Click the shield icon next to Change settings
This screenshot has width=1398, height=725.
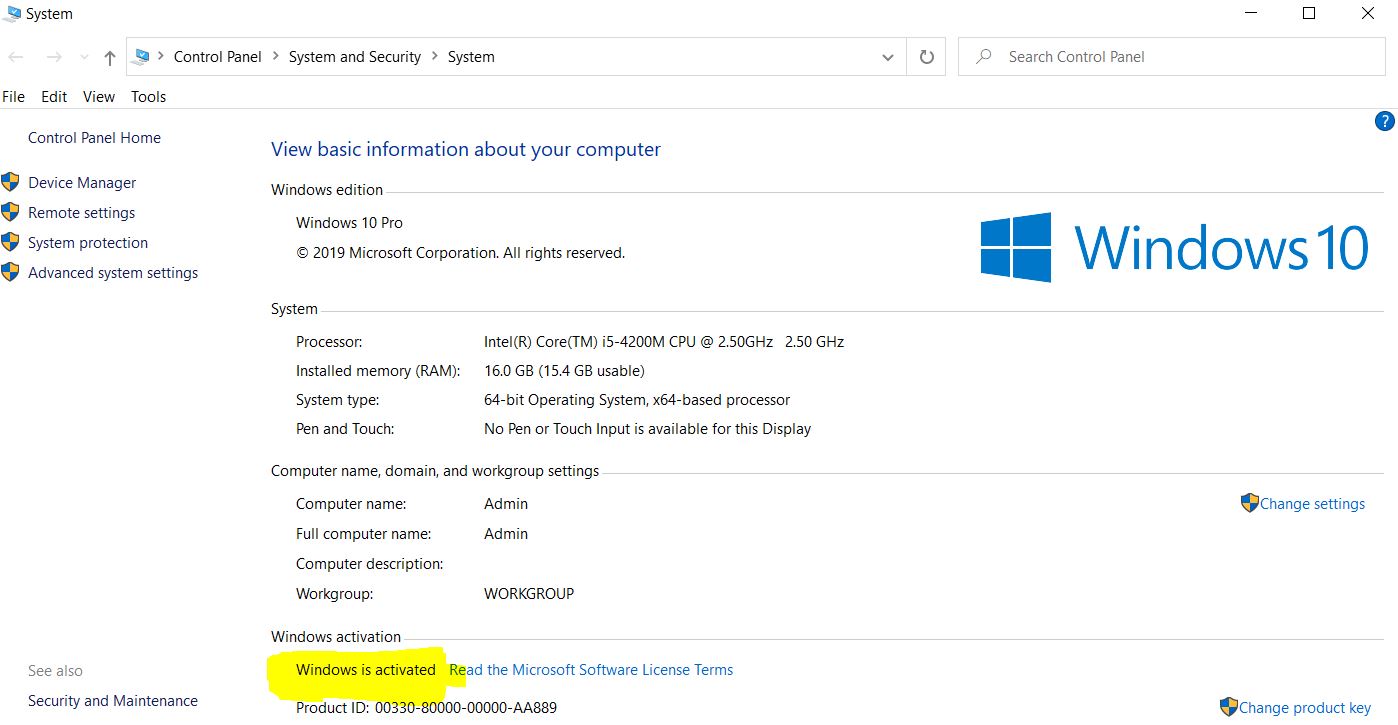pyautogui.click(x=1249, y=503)
